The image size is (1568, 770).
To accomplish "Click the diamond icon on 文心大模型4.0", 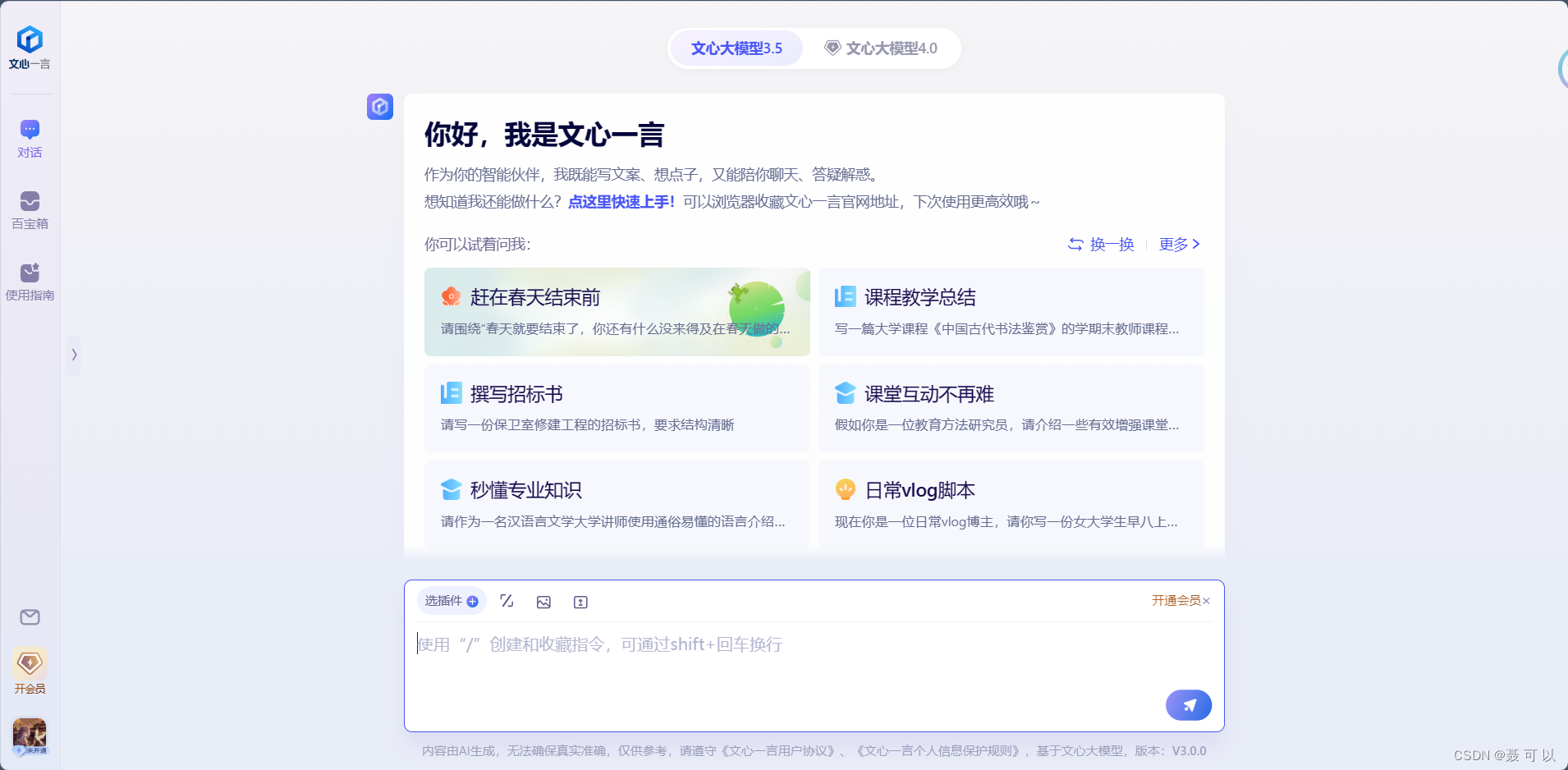I will pos(832,48).
